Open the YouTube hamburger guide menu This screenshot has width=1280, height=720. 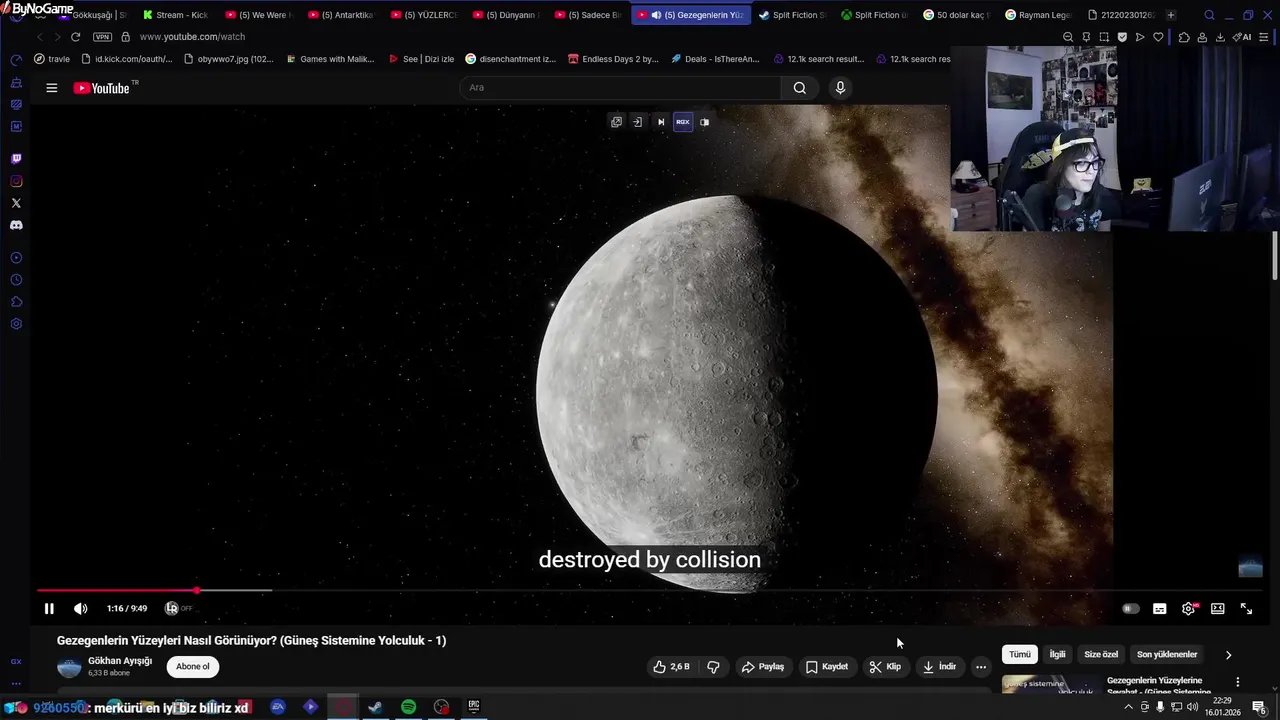coord(51,88)
